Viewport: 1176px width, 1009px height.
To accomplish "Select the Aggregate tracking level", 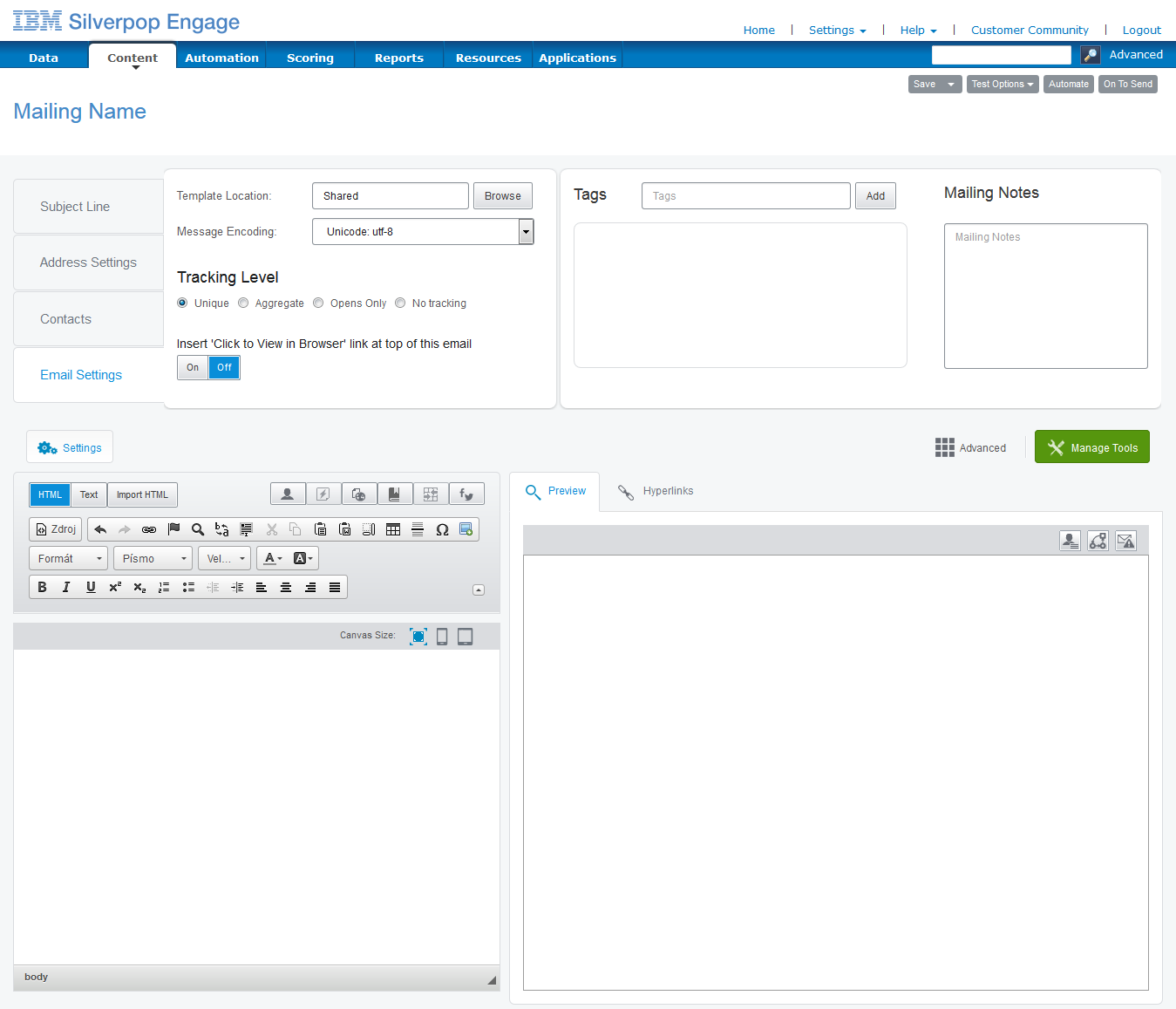I will [243, 303].
